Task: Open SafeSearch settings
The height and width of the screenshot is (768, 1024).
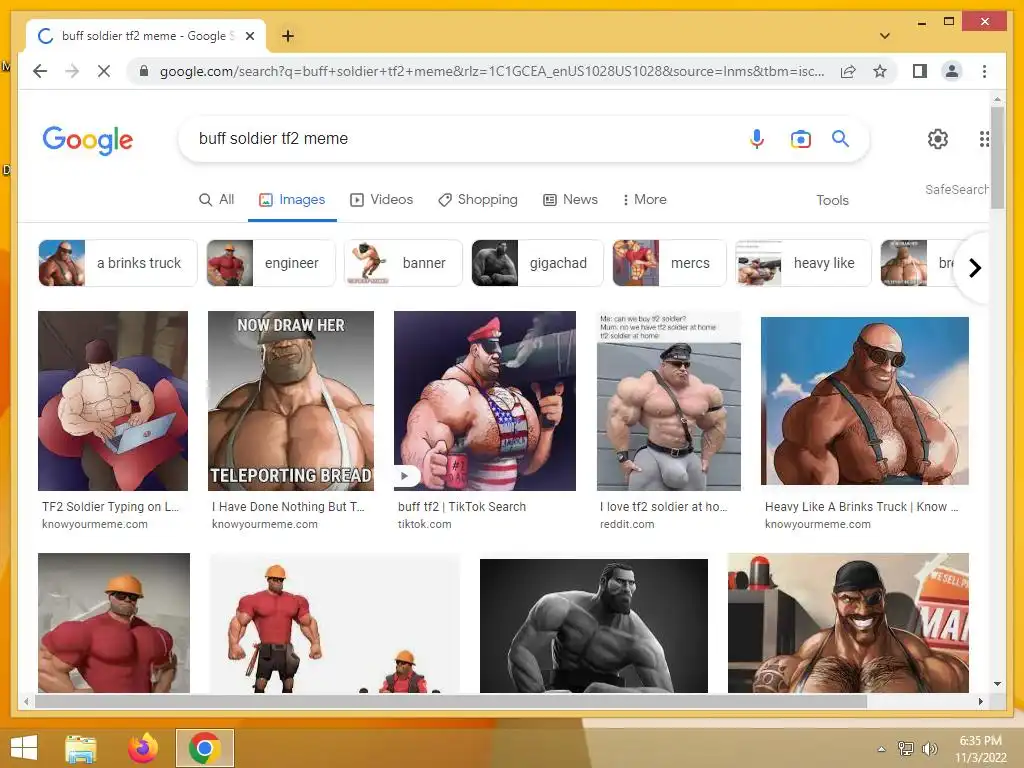Action: [956, 189]
